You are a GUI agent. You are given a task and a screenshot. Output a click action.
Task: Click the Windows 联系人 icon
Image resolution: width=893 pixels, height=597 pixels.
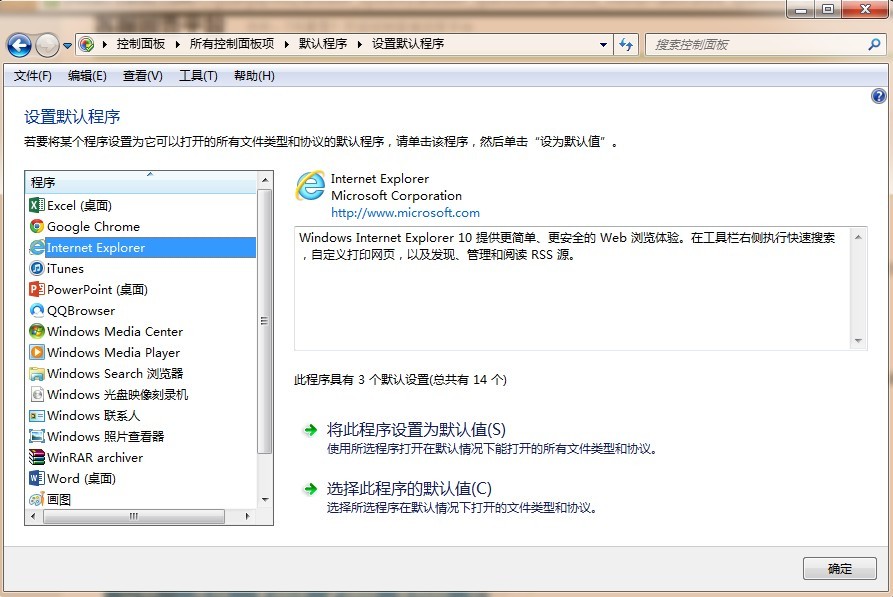(x=36, y=415)
